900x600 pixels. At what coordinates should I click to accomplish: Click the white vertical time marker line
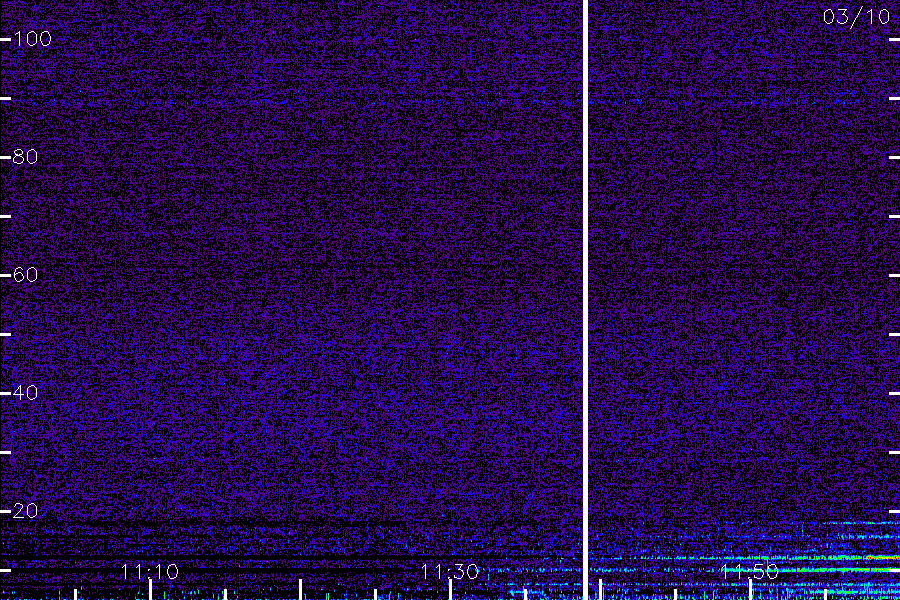[x=585, y=300]
